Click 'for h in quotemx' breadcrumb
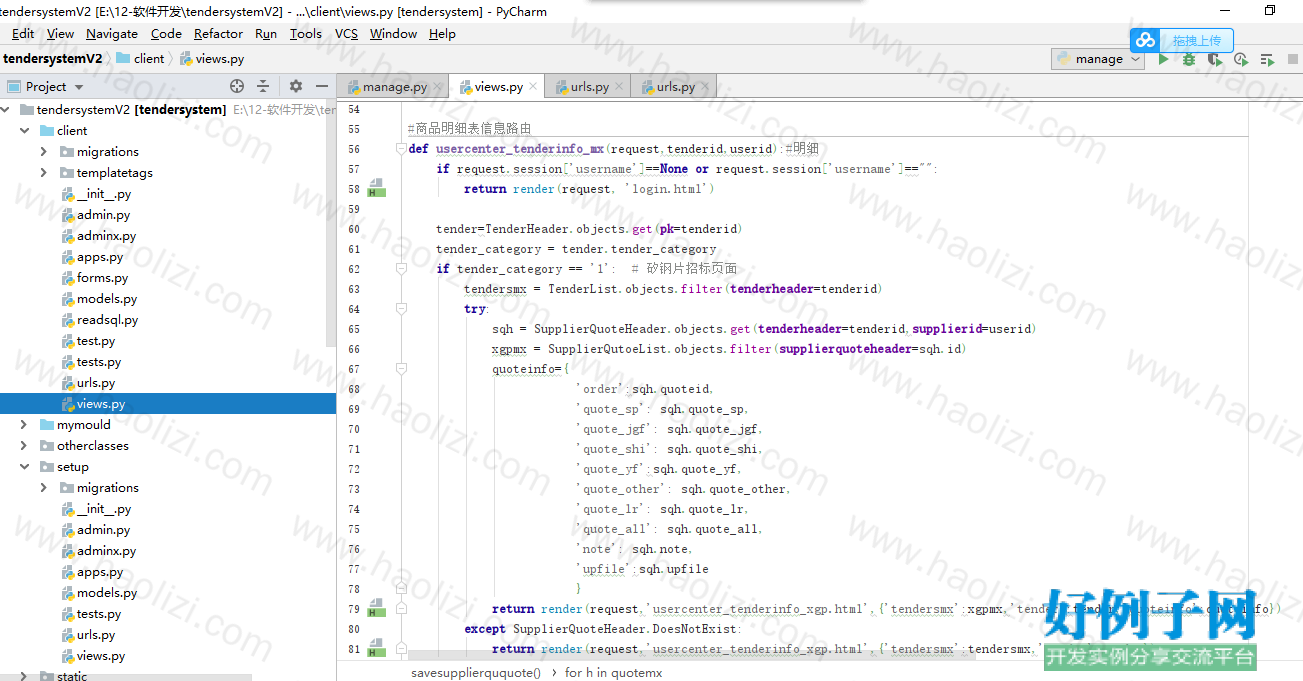Image resolution: width=1303 pixels, height=681 pixels. tap(613, 672)
